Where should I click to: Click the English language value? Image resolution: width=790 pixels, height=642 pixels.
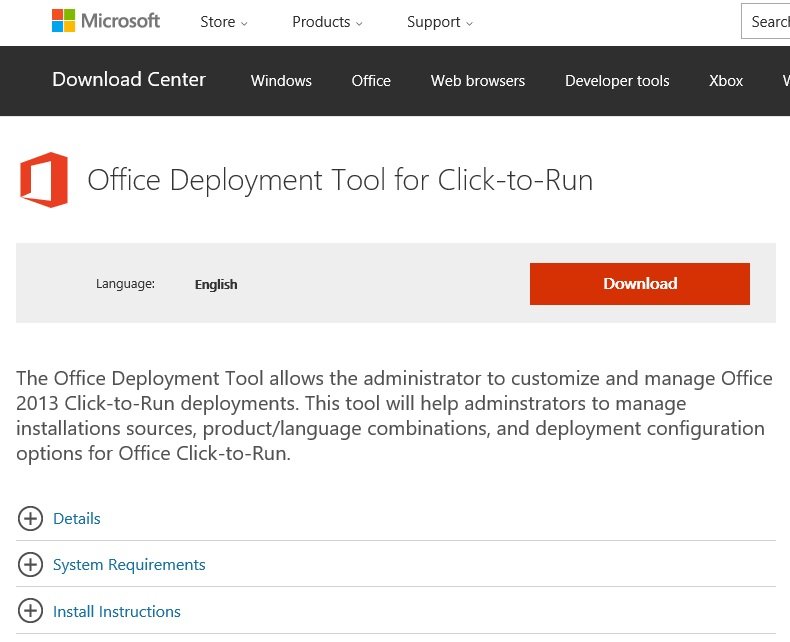216,285
